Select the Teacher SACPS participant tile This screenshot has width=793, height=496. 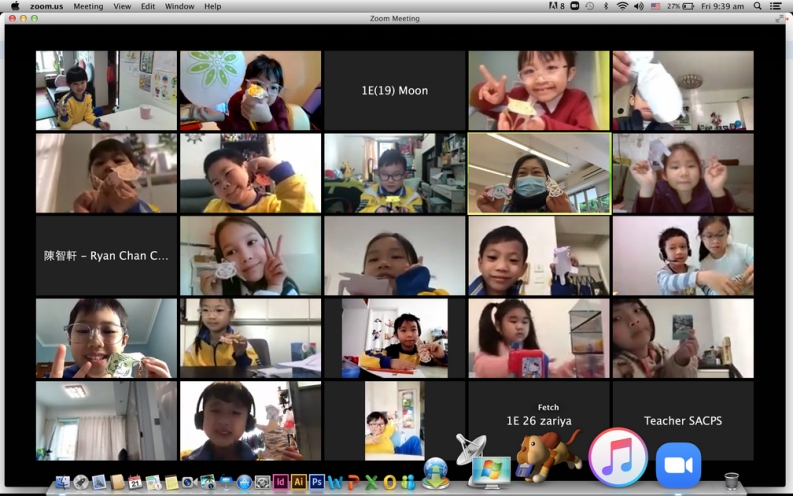(683, 420)
